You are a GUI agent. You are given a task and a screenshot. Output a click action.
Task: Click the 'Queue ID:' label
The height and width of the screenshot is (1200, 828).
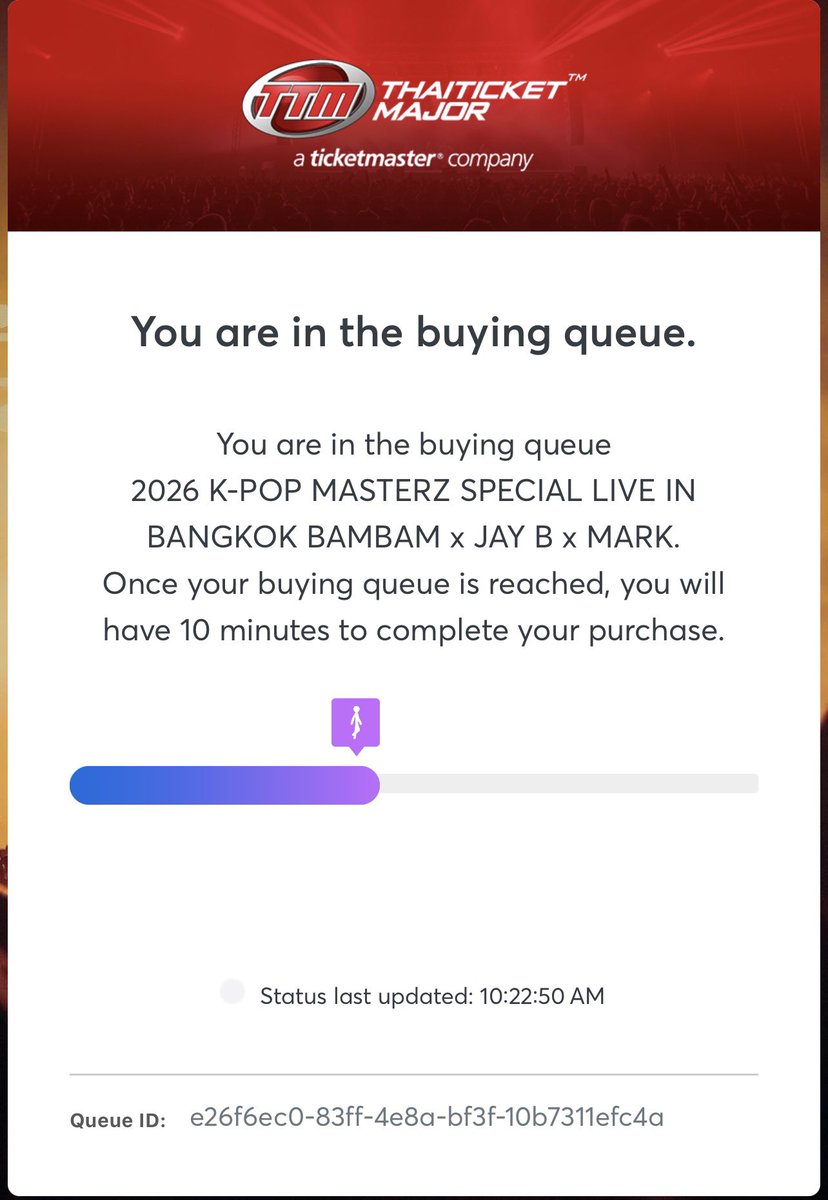coord(118,1120)
